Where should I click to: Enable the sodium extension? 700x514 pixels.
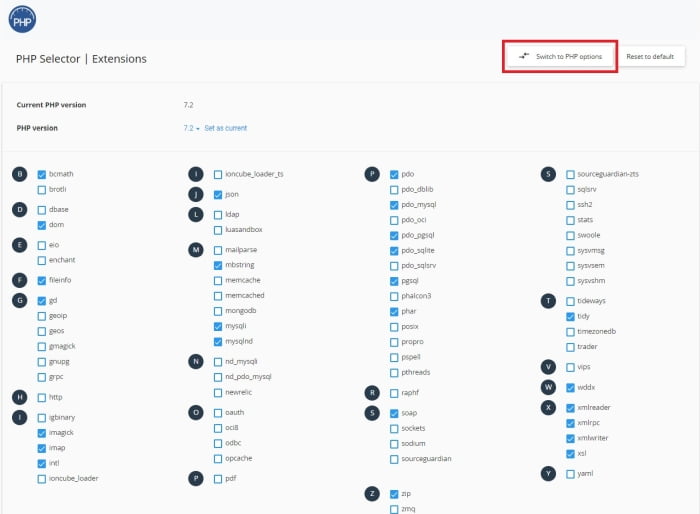pos(394,444)
